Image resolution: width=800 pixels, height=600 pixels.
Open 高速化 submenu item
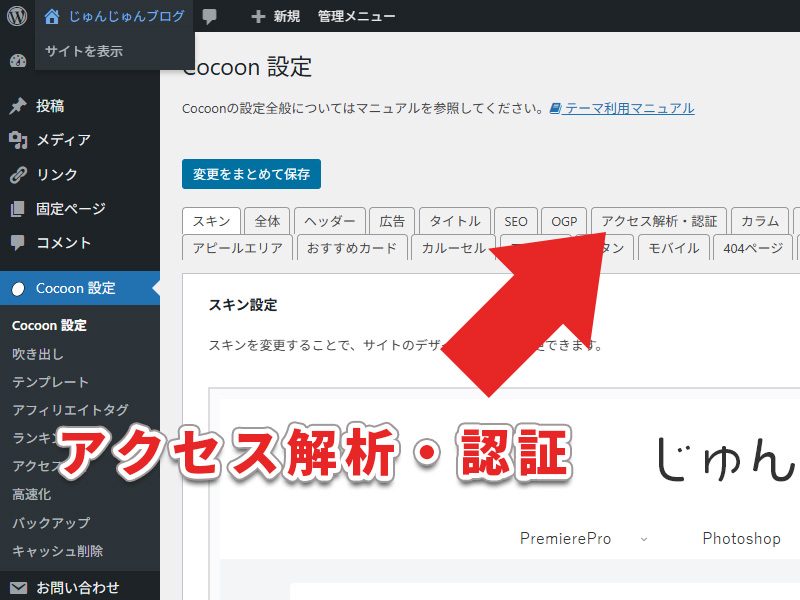pyautogui.click(x=32, y=494)
